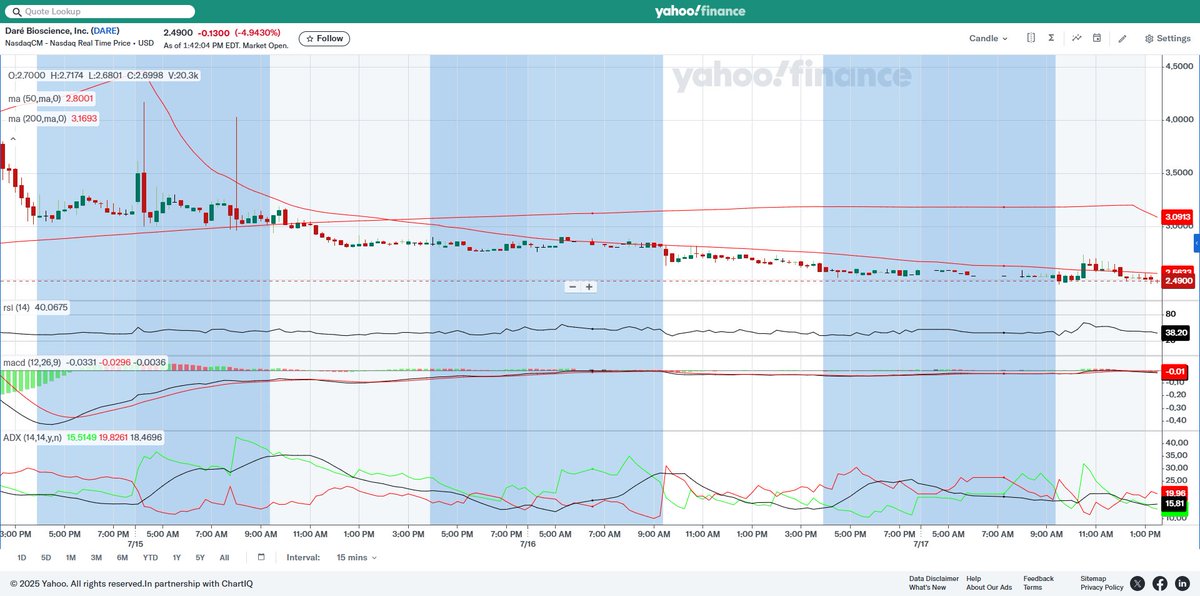This screenshot has height=596, width=1200.
Task: Open the Terms footer link
Action: tap(1032, 587)
